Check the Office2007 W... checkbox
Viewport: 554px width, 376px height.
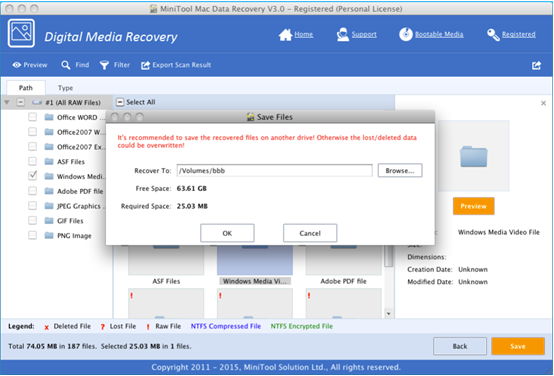point(33,132)
